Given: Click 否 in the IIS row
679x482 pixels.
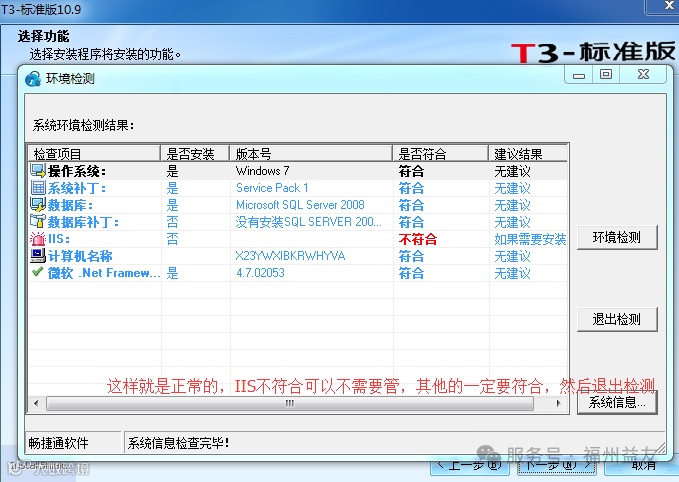Looking at the screenshot, I should click(x=172, y=239).
